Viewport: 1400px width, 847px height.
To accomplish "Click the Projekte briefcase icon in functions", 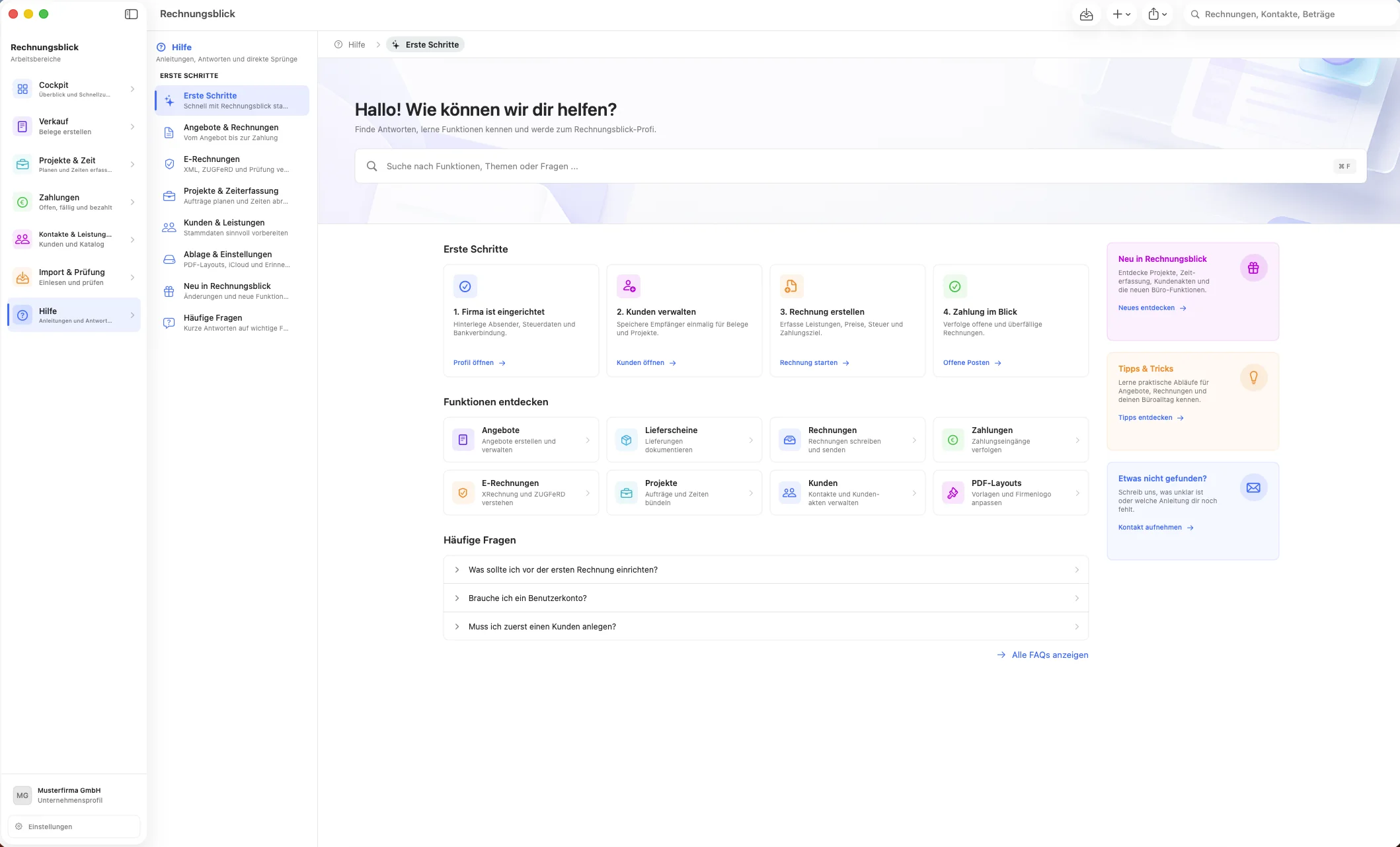I will 627,493.
